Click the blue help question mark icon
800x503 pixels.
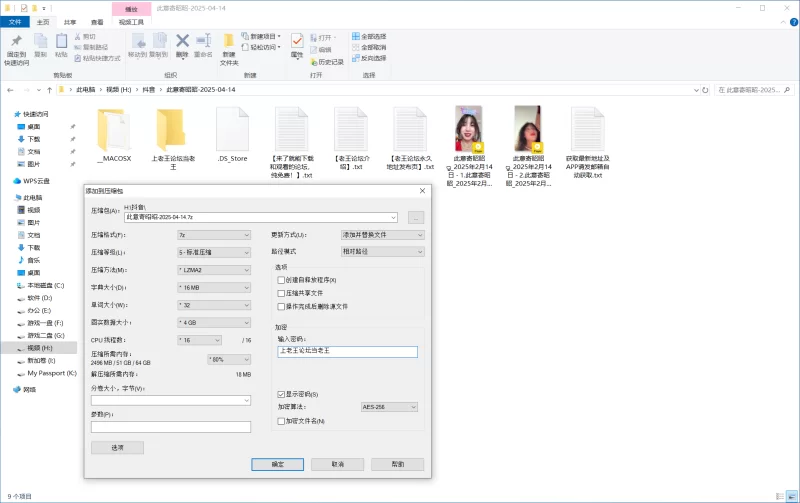click(x=794, y=22)
